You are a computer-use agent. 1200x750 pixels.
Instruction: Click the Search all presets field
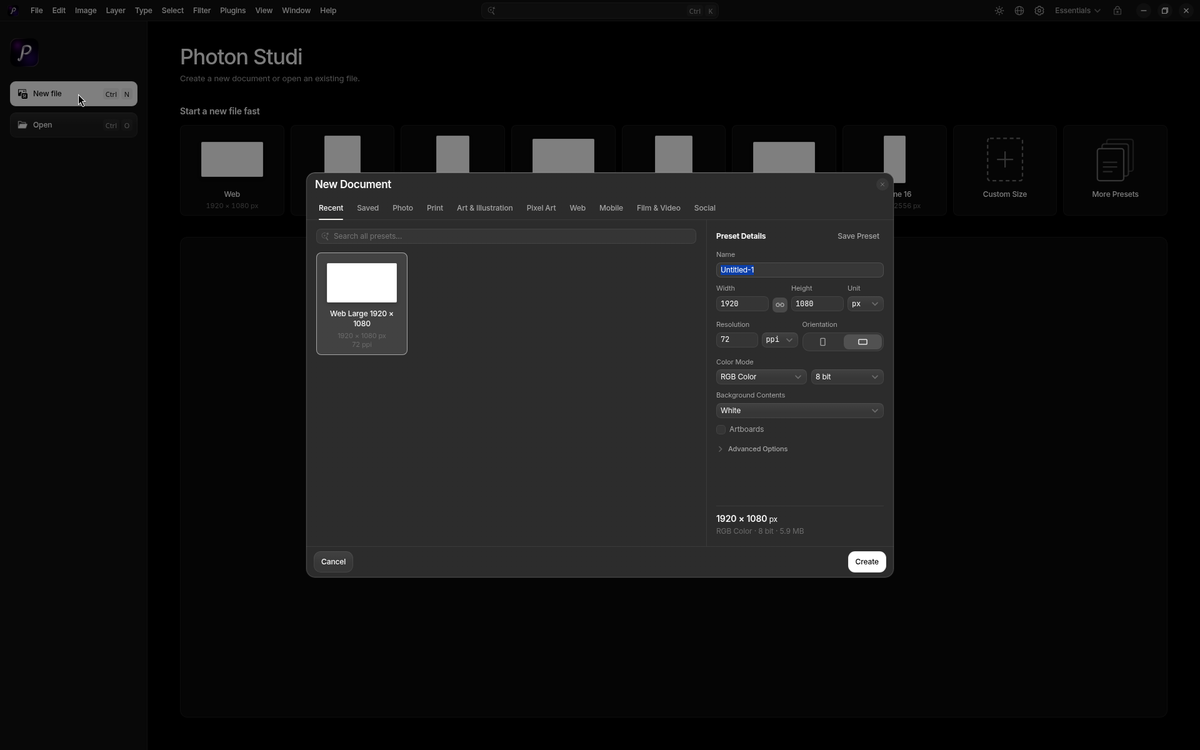pyautogui.click(x=506, y=236)
